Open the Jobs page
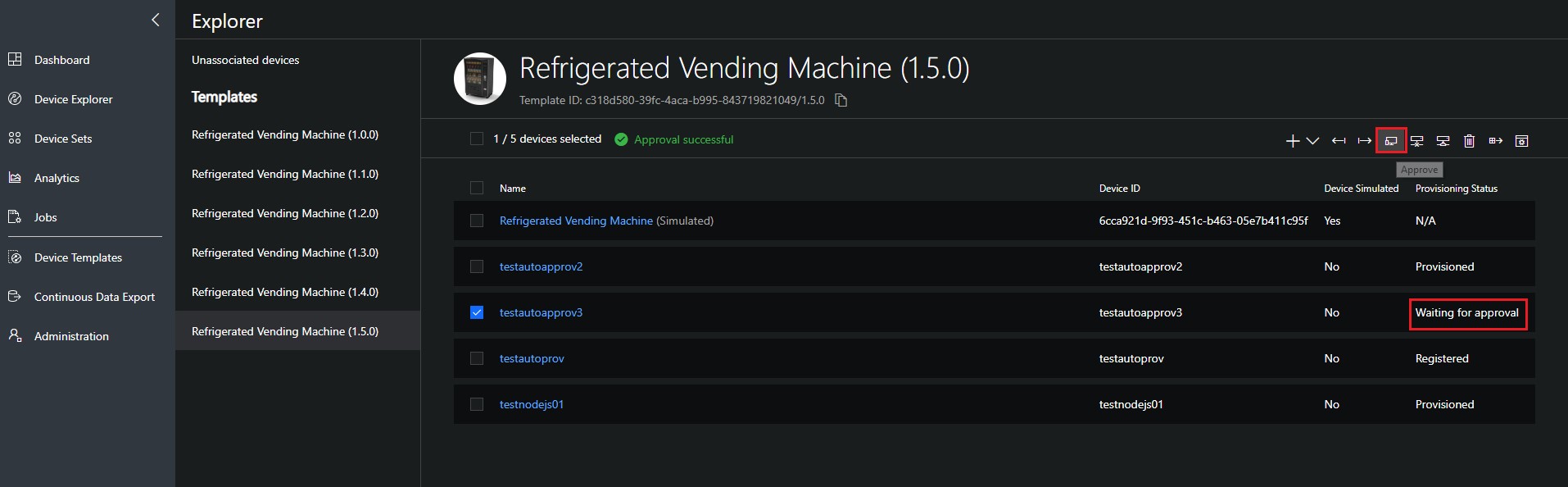 point(46,217)
